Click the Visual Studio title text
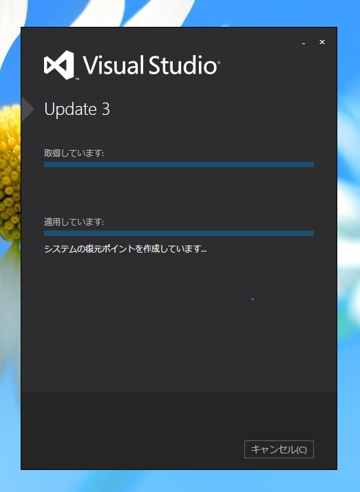The width and height of the screenshot is (360, 492). (x=151, y=65)
